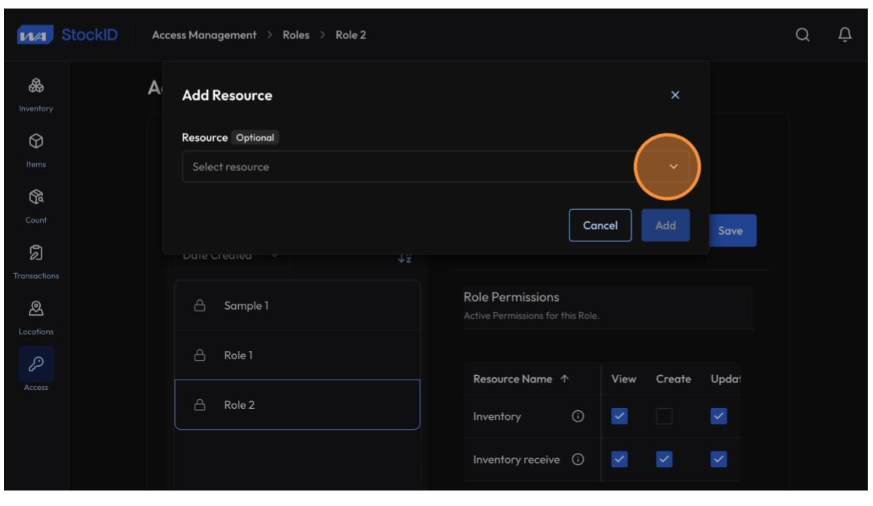Click the Inventory receive row label

516,459
